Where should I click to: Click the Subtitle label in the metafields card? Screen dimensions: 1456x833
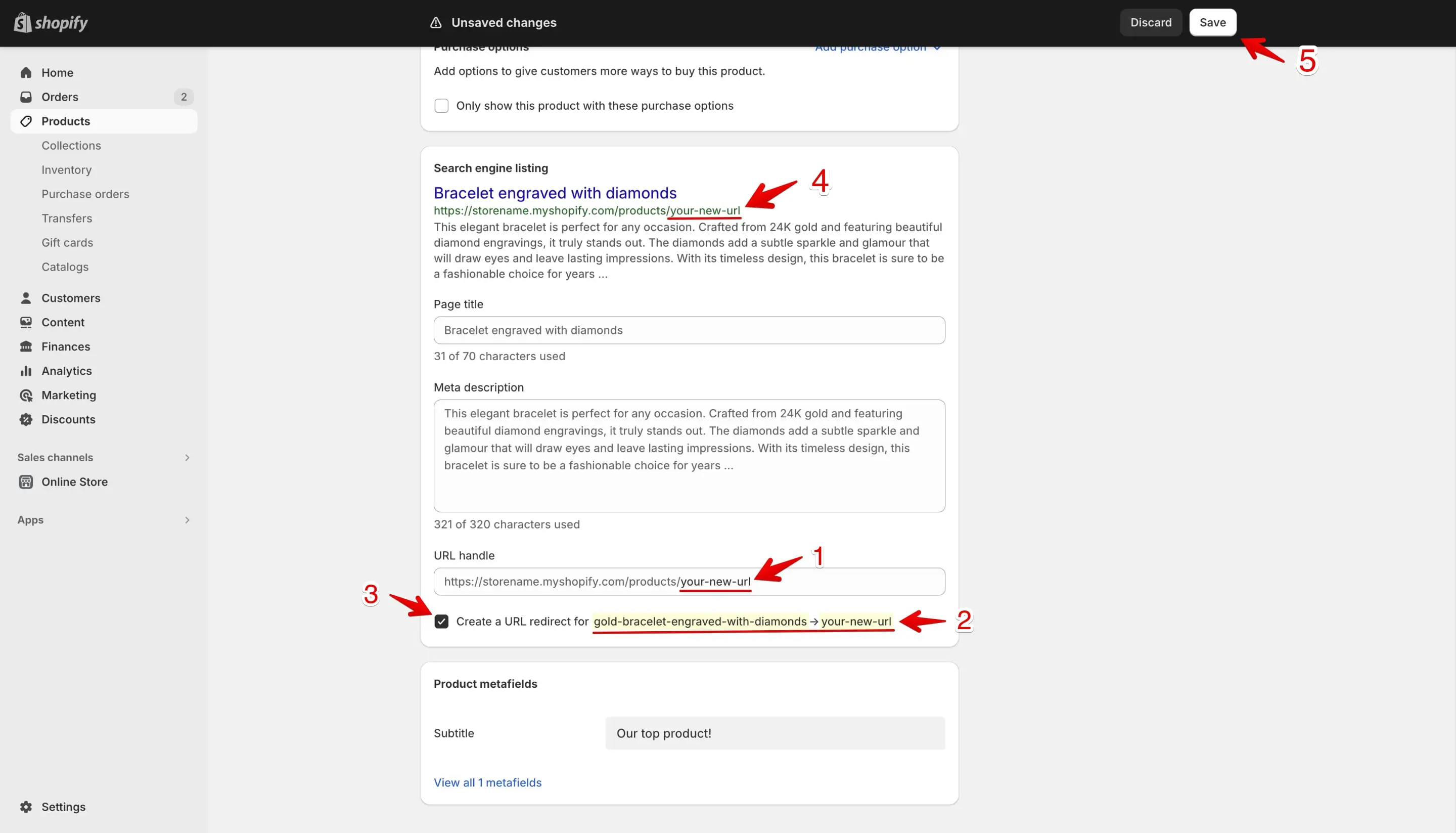(x=453, y=733)
